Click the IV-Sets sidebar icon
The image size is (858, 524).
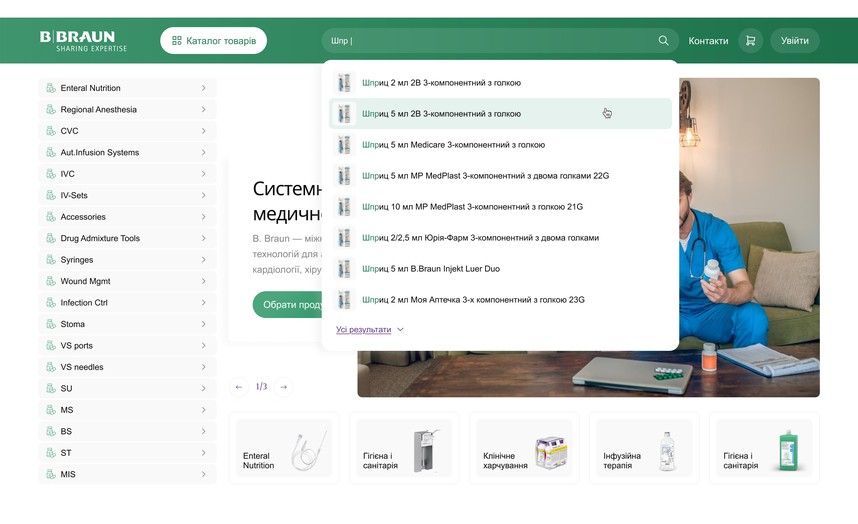tap(51, 195)
